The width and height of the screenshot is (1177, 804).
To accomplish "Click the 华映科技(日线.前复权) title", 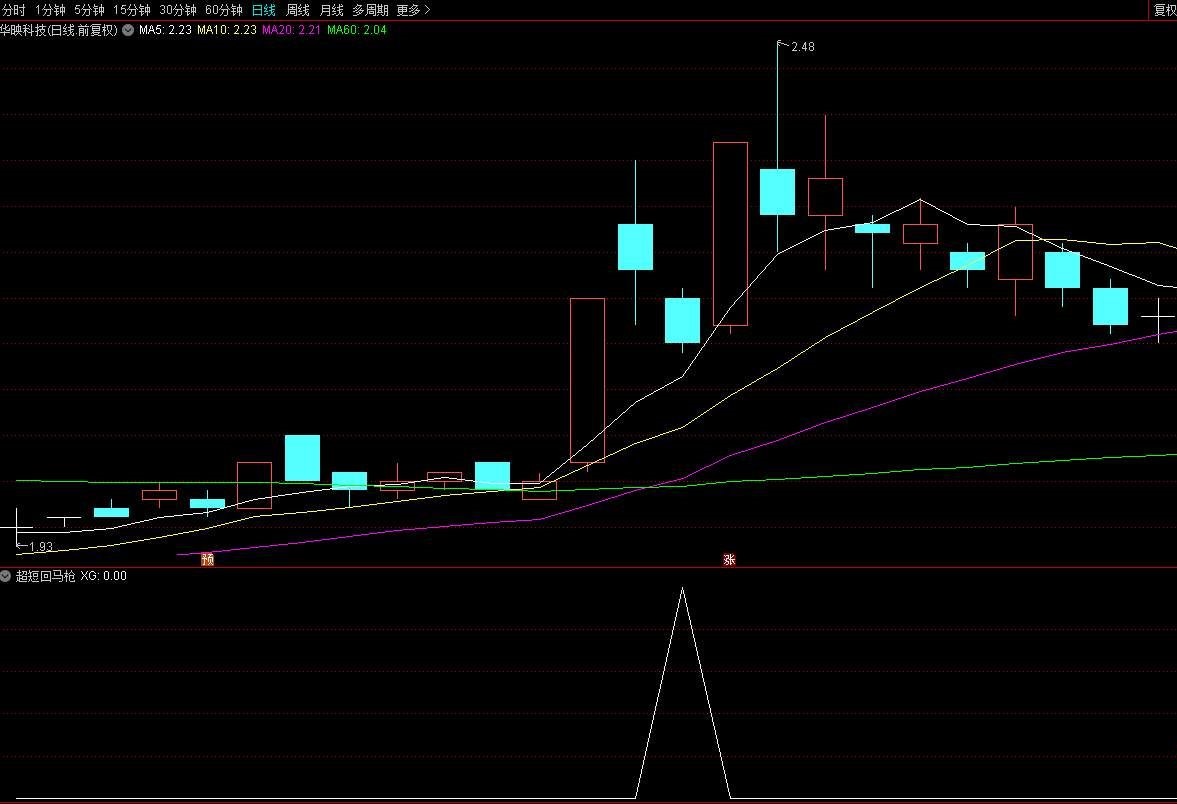I will coord(59,30).
